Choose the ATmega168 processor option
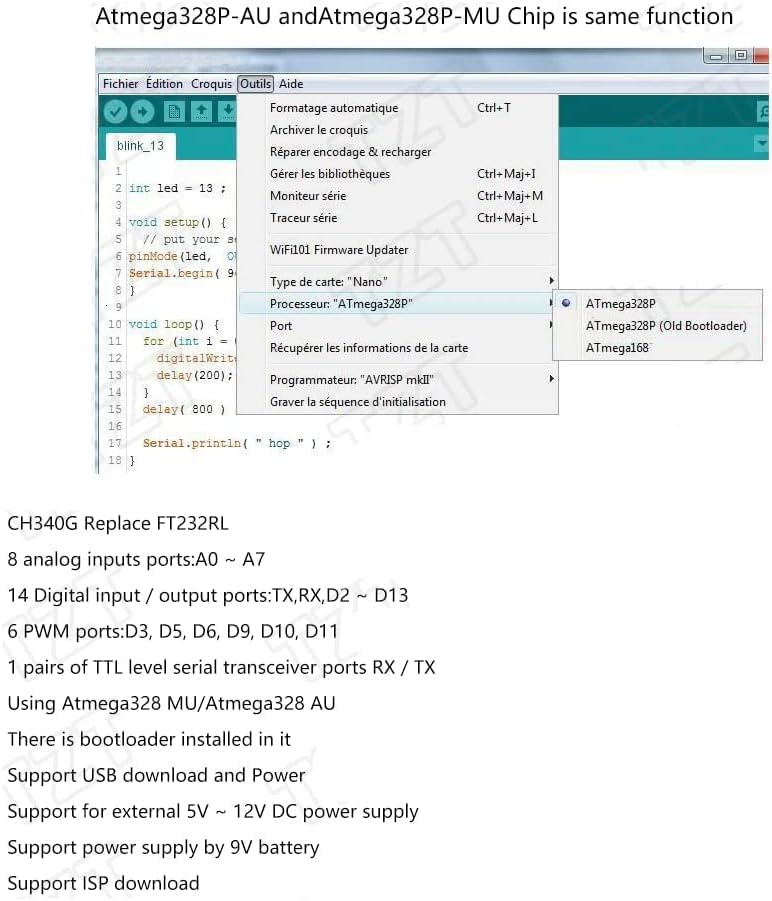 coord(617,347)
